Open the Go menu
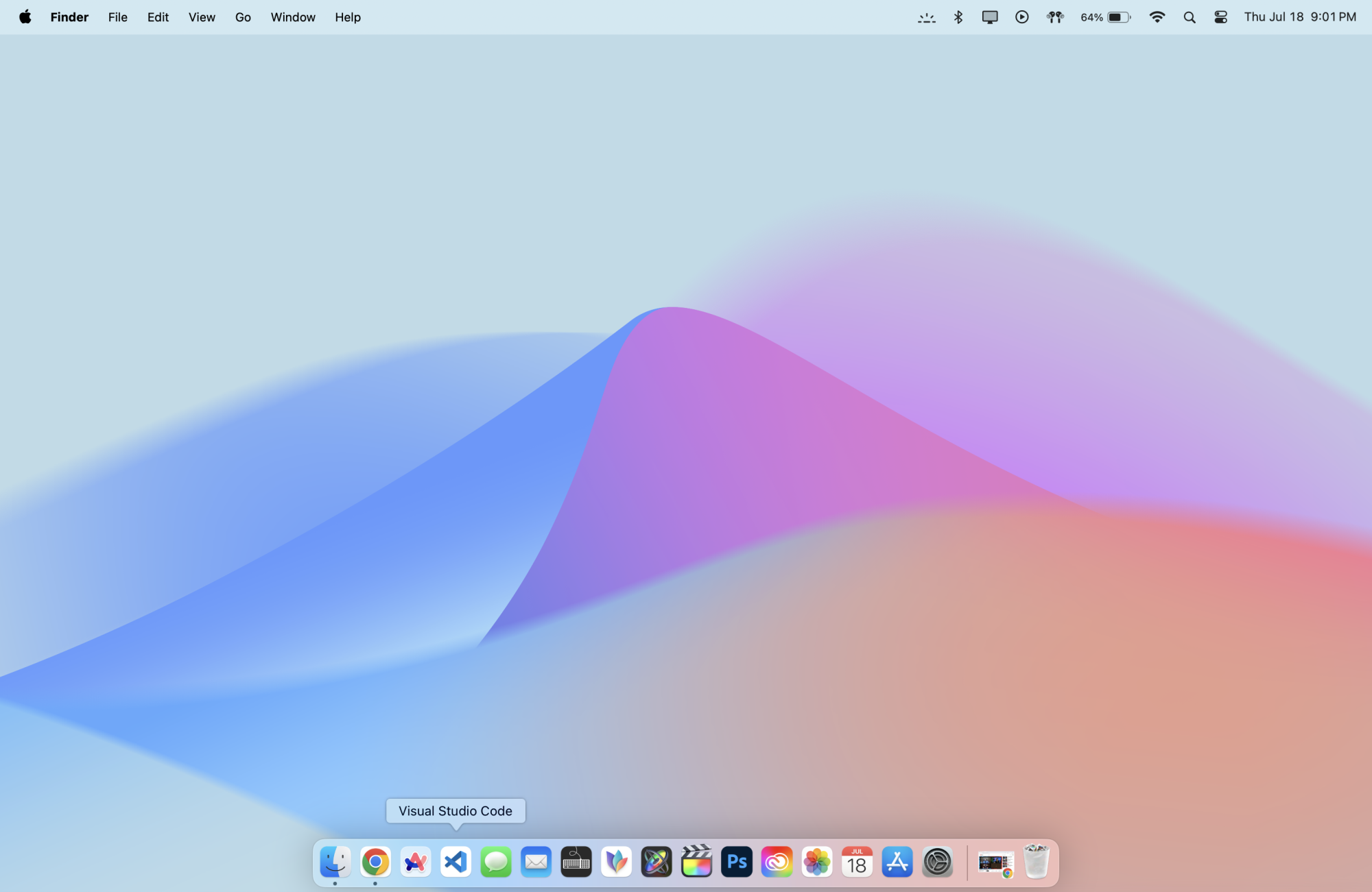 [243, 17]
